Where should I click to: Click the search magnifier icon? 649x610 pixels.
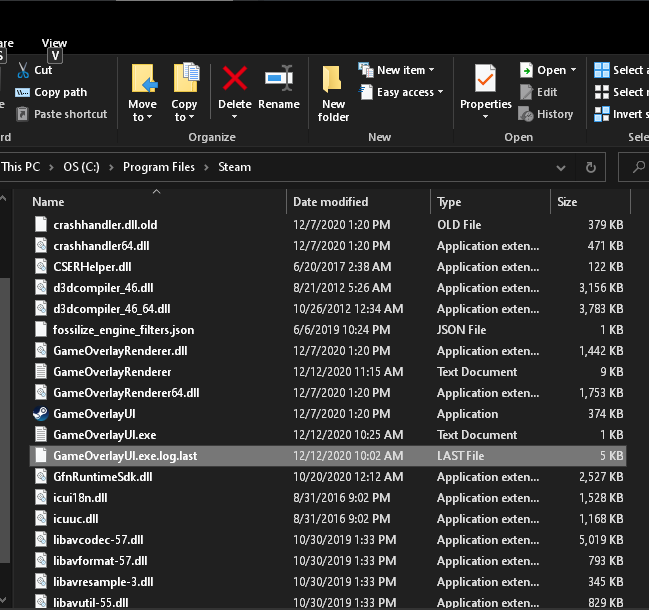[639, 167]
